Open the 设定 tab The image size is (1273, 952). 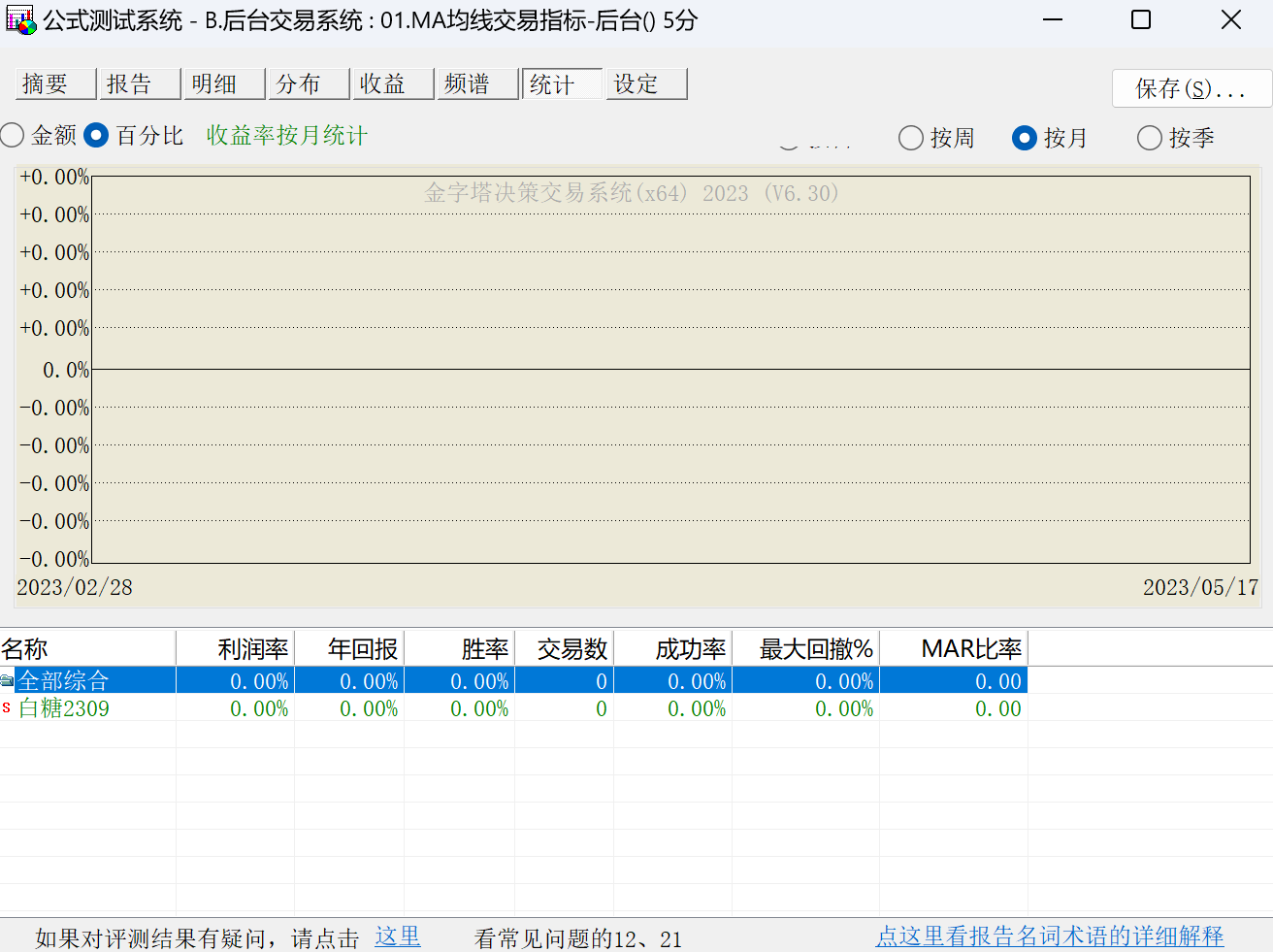point(646,84)
